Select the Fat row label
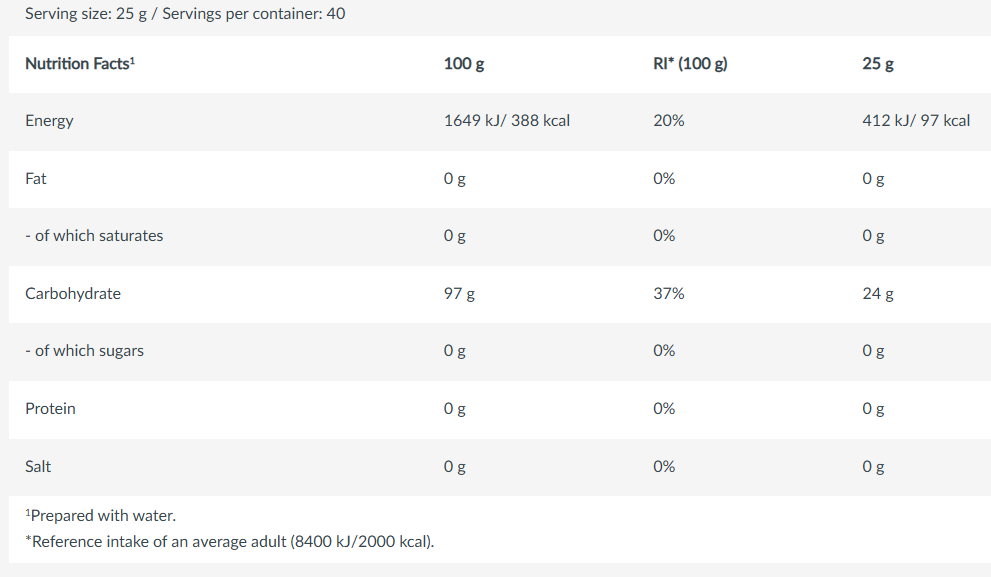The height and width of the screenshot is (577, 991). click(x=36, y=179)
